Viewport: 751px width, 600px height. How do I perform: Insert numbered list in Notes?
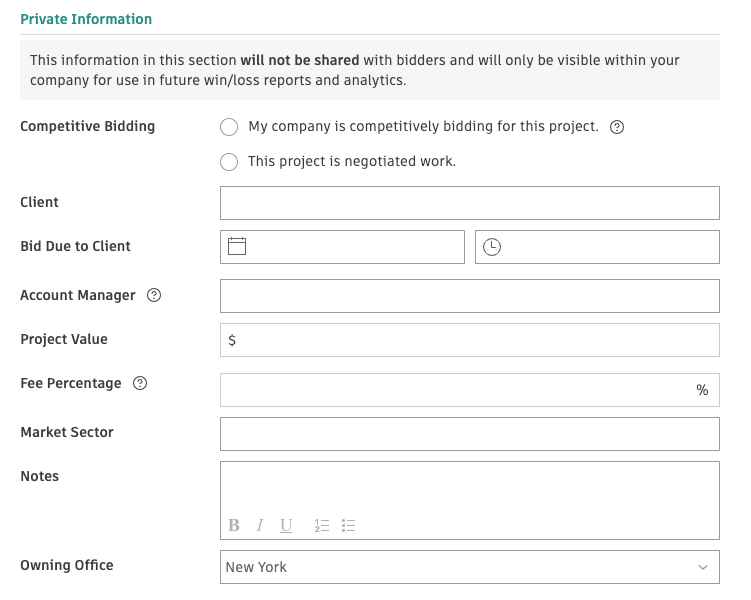click(x=322, y=525)
